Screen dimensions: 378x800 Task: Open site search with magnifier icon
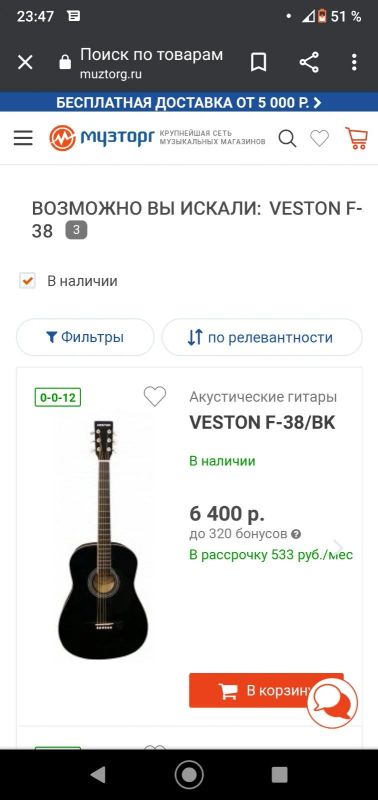287,138
